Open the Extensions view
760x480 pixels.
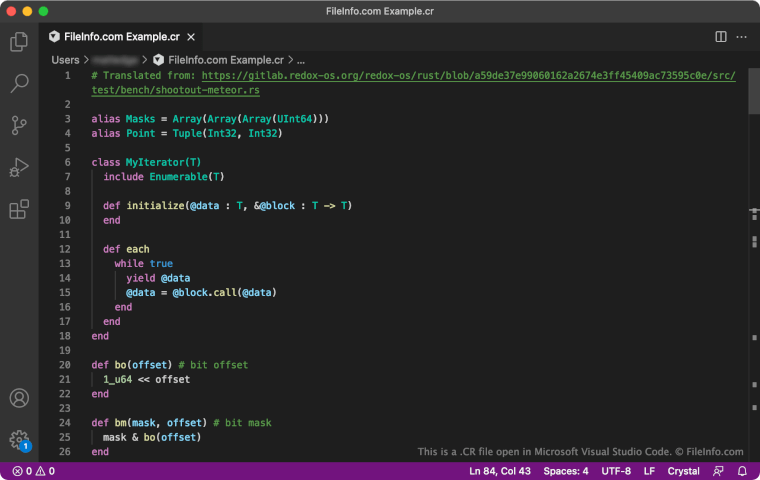coord(19,209)
